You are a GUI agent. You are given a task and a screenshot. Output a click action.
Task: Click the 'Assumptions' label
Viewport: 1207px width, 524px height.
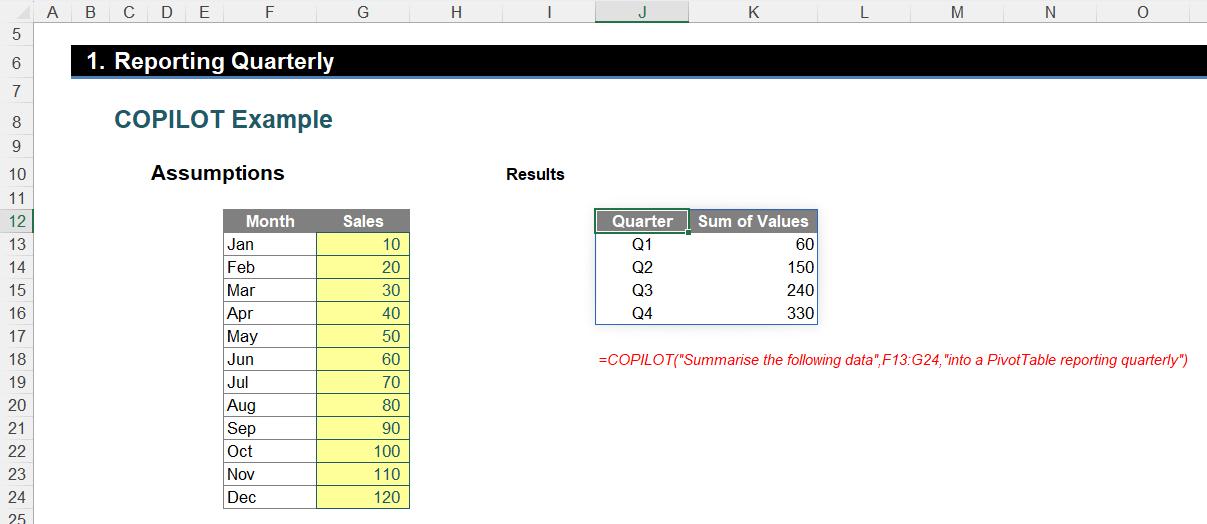[x=217, y=173]
